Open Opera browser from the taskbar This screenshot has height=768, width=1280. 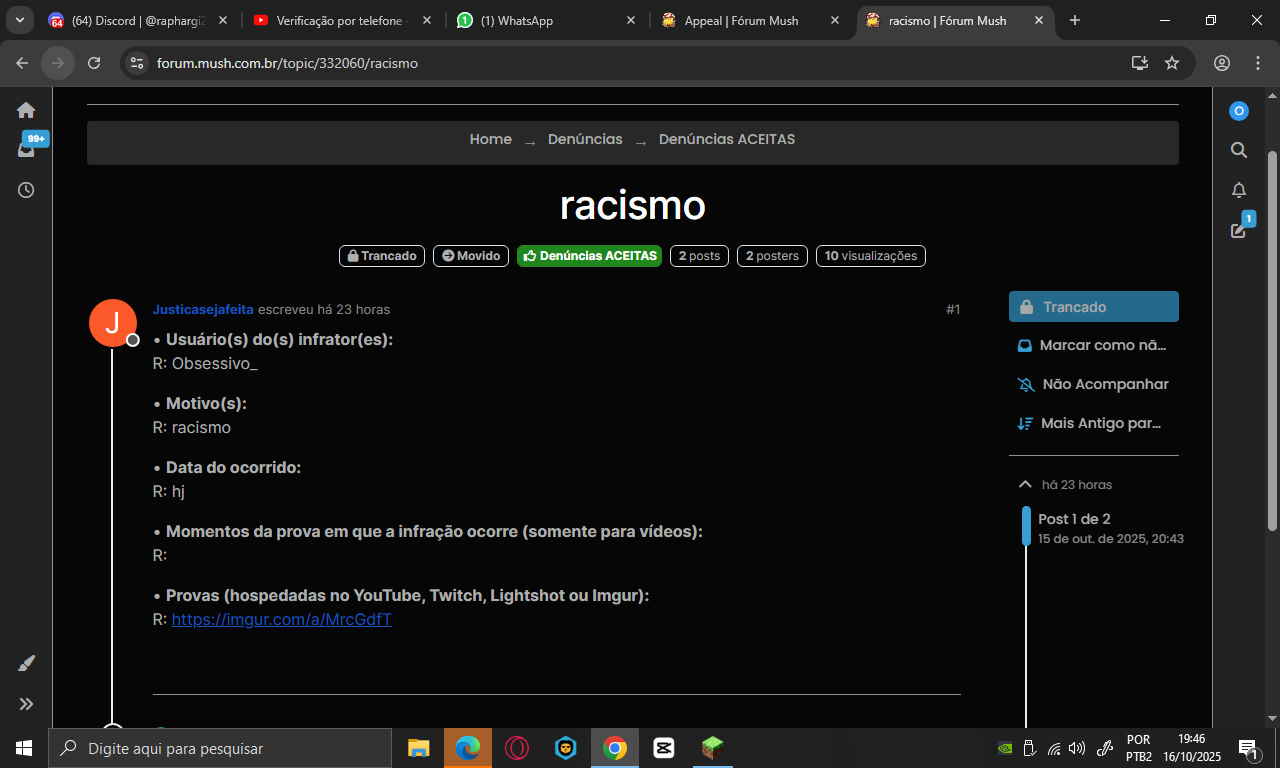pyautogui.click(x=517, y=748)
